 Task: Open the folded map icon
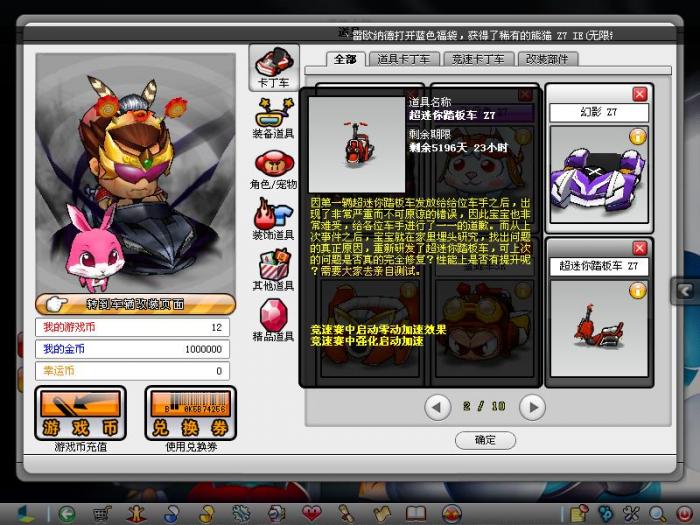tap(381, 514)
